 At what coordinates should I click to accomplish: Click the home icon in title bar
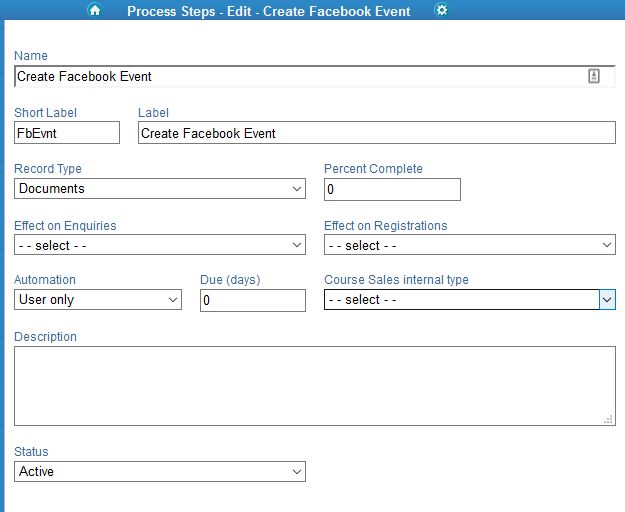[x=94, y=10]
